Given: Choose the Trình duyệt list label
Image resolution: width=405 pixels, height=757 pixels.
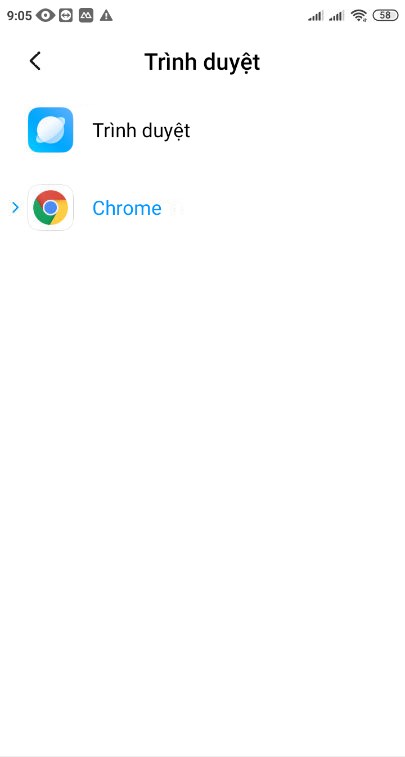Looking at the screenshot, I should [x=141, y=130].
